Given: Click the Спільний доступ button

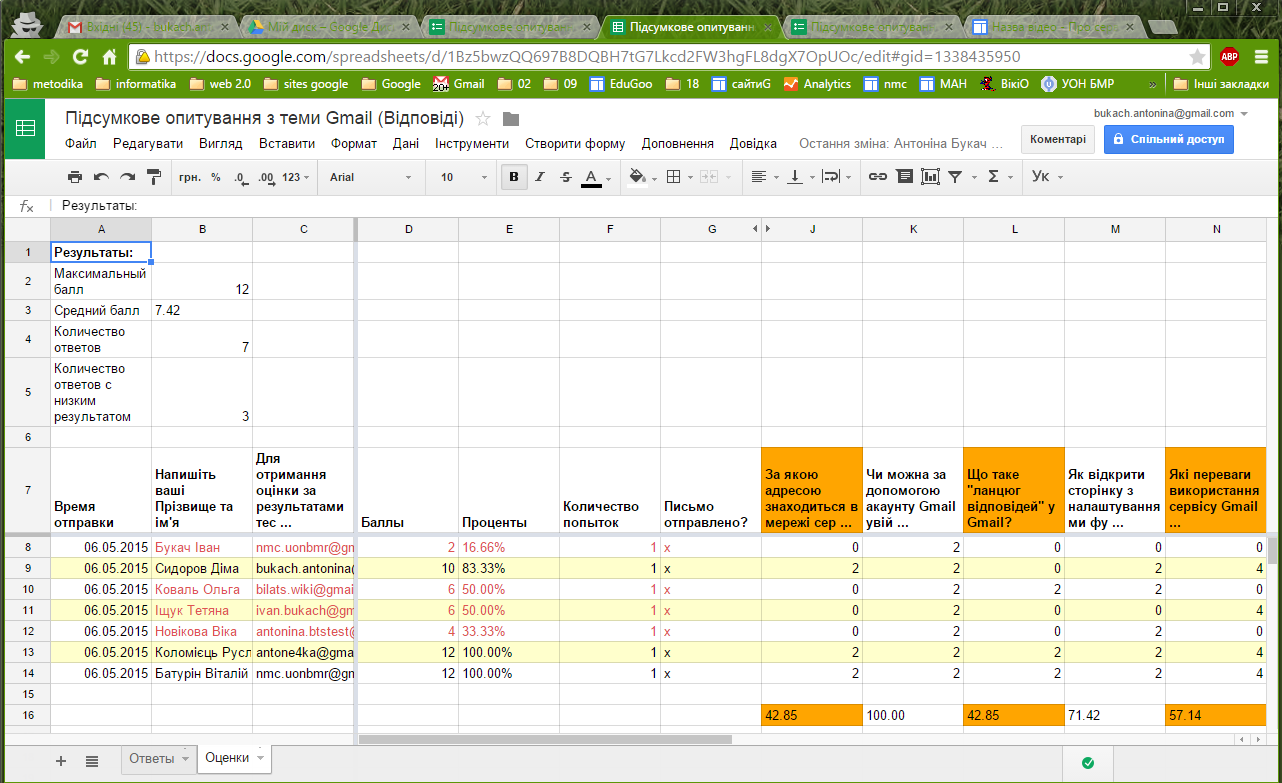Looking at the screenshot, I should click(1168, 140).
